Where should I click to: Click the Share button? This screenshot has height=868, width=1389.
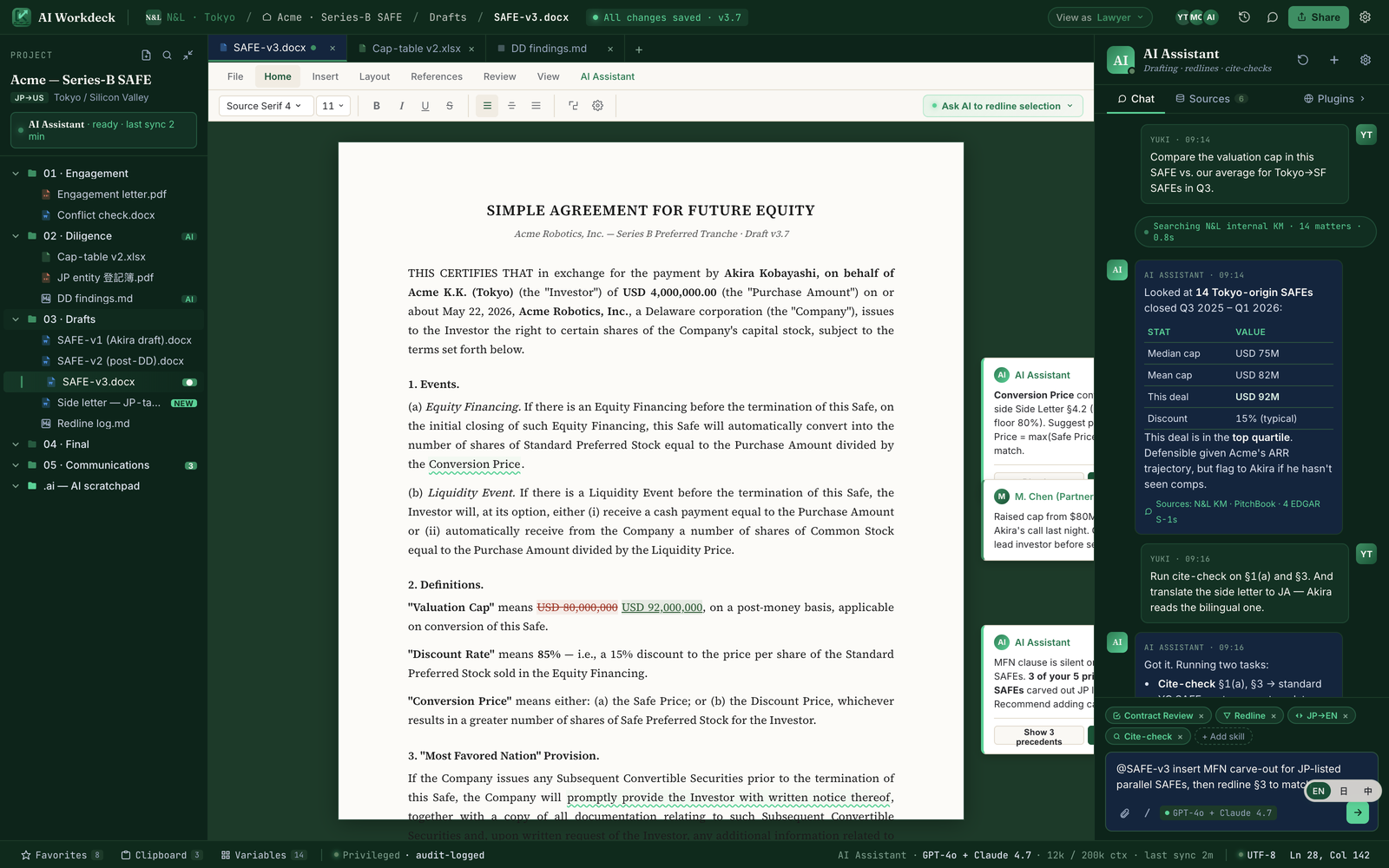click(1319, 17)
